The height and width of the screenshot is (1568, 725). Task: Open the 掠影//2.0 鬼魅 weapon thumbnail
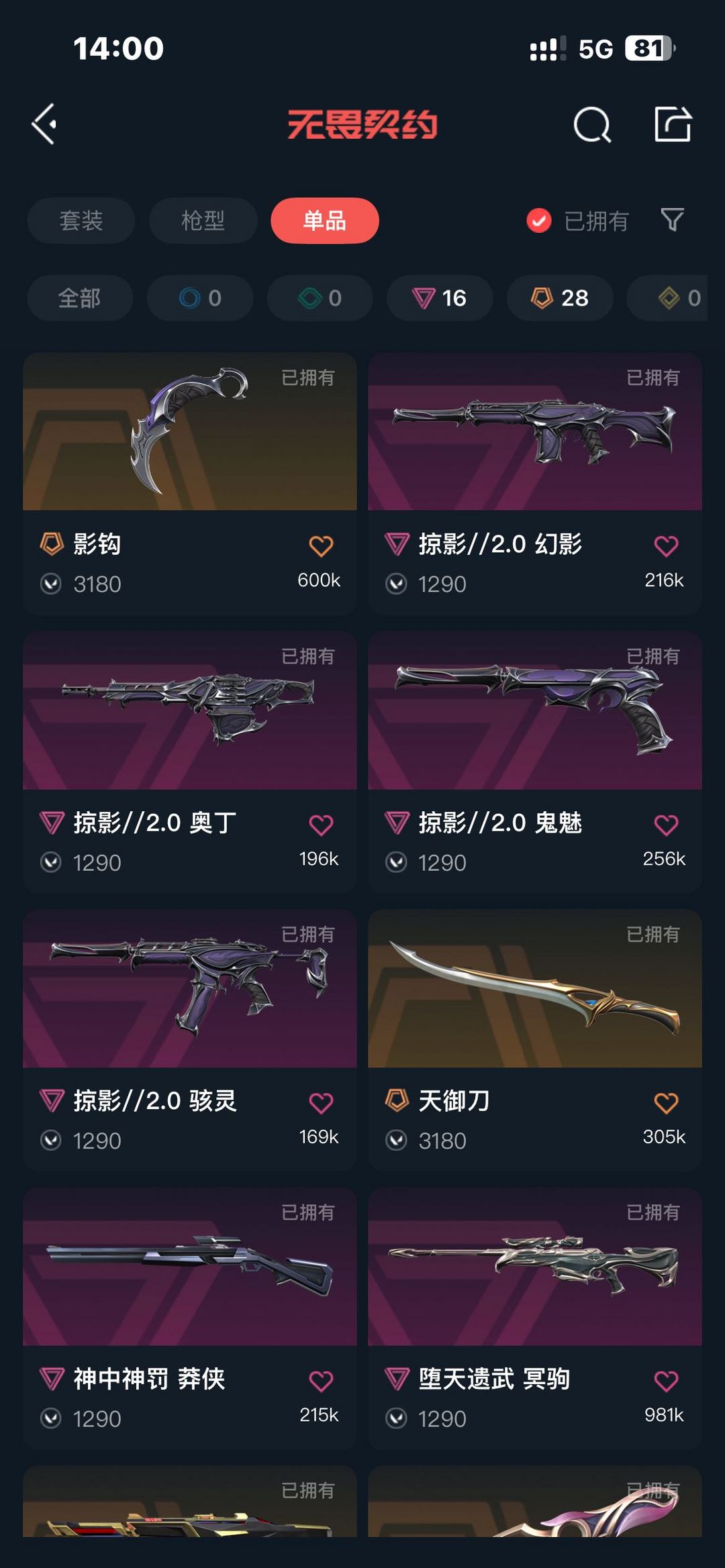coord(535,711)
